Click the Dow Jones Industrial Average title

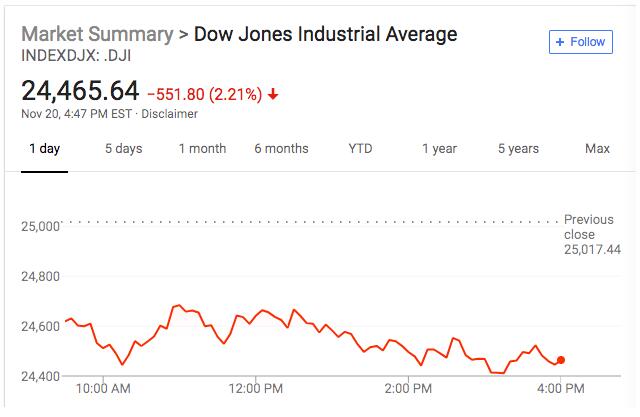pos(325,34)
